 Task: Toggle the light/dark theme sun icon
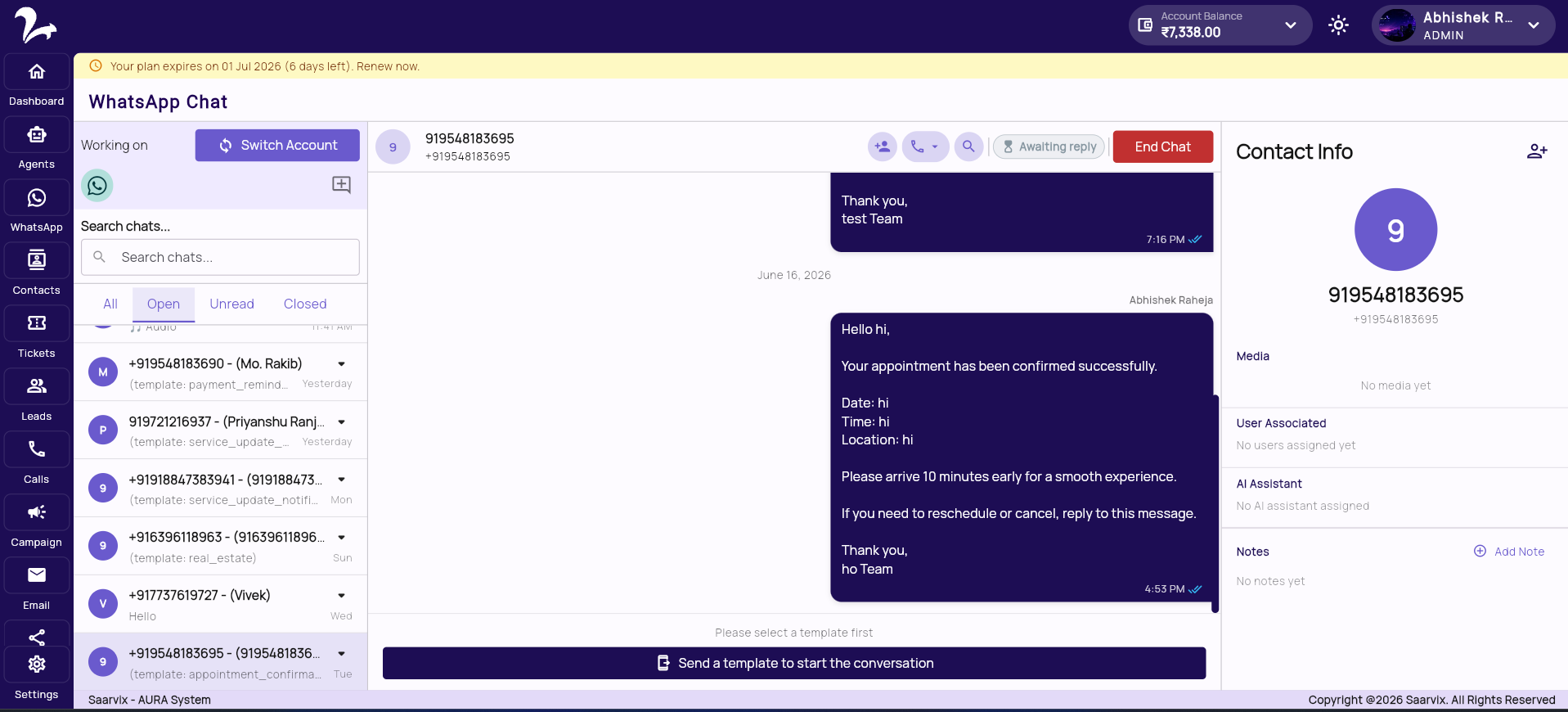tap(1338, 25)
